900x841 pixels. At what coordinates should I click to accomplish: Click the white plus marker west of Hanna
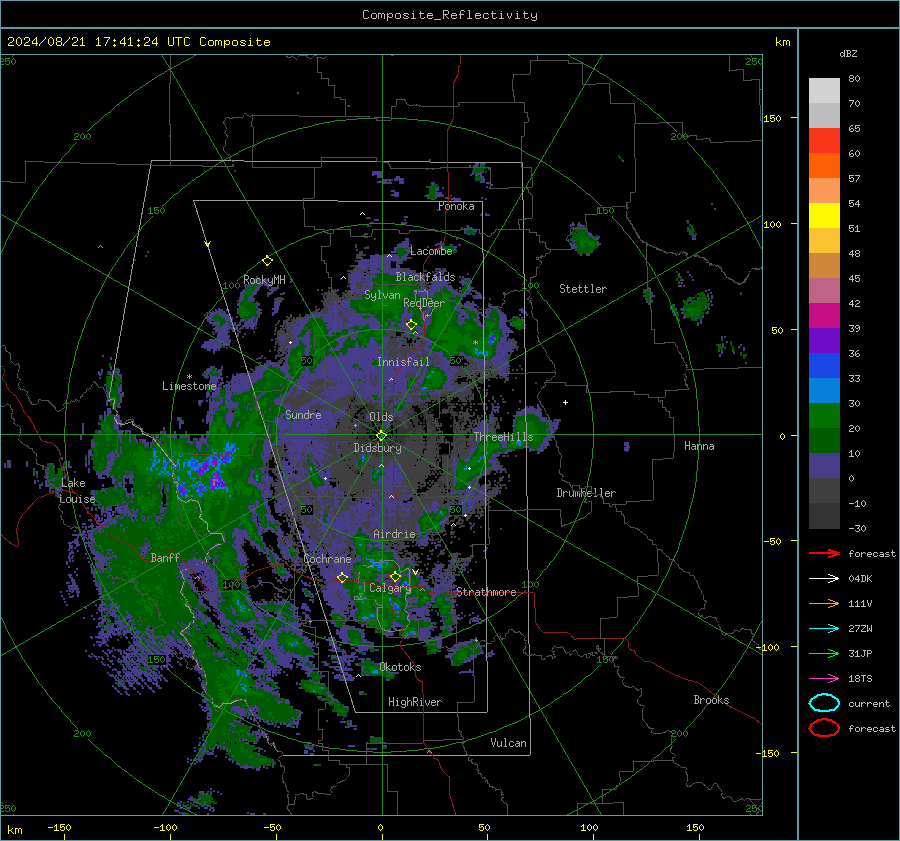[565, 402]
